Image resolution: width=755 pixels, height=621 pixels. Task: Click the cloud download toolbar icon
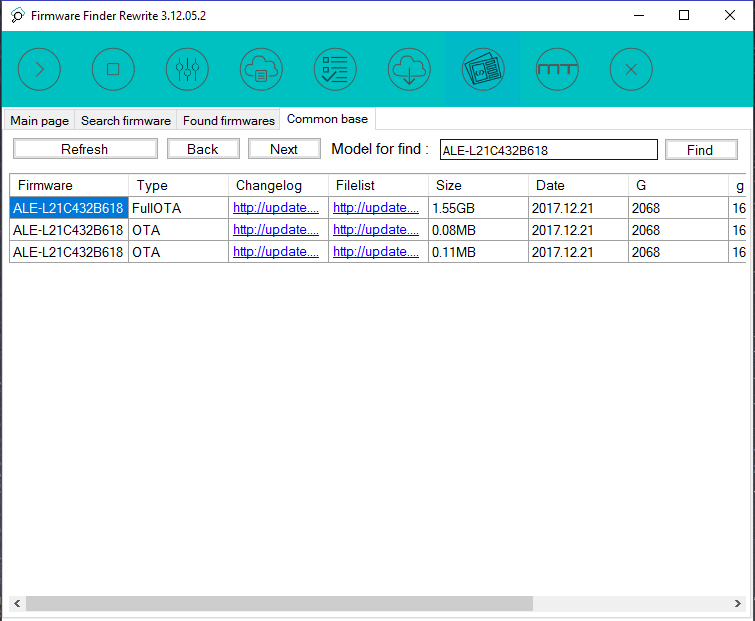pyautogui.click(x=409, y=69)
